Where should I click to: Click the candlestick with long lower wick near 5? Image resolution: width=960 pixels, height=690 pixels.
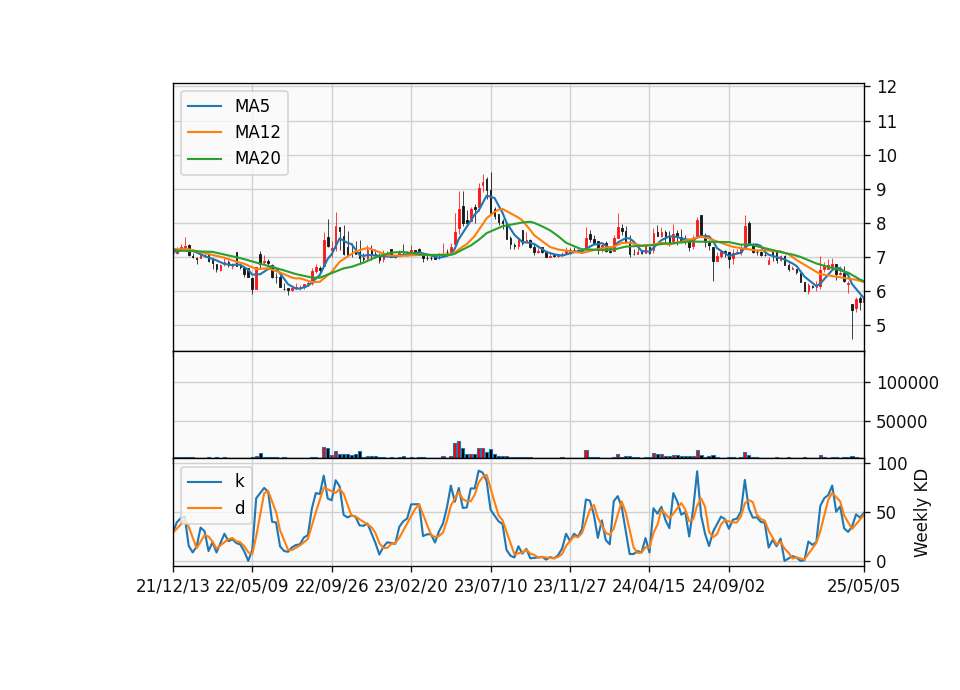tap(852, 321)
